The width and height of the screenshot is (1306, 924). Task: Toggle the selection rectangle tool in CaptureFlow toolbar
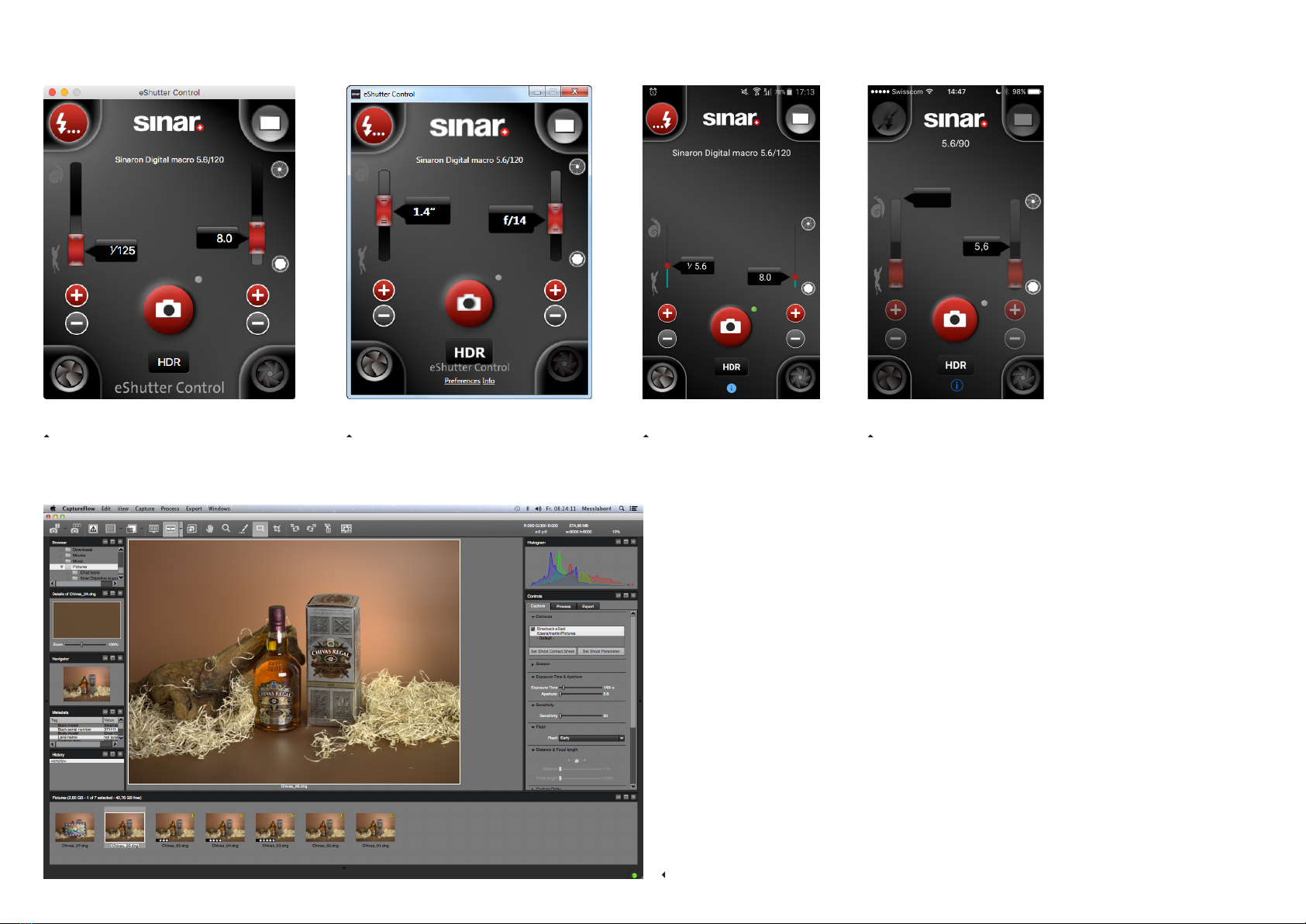260,529
